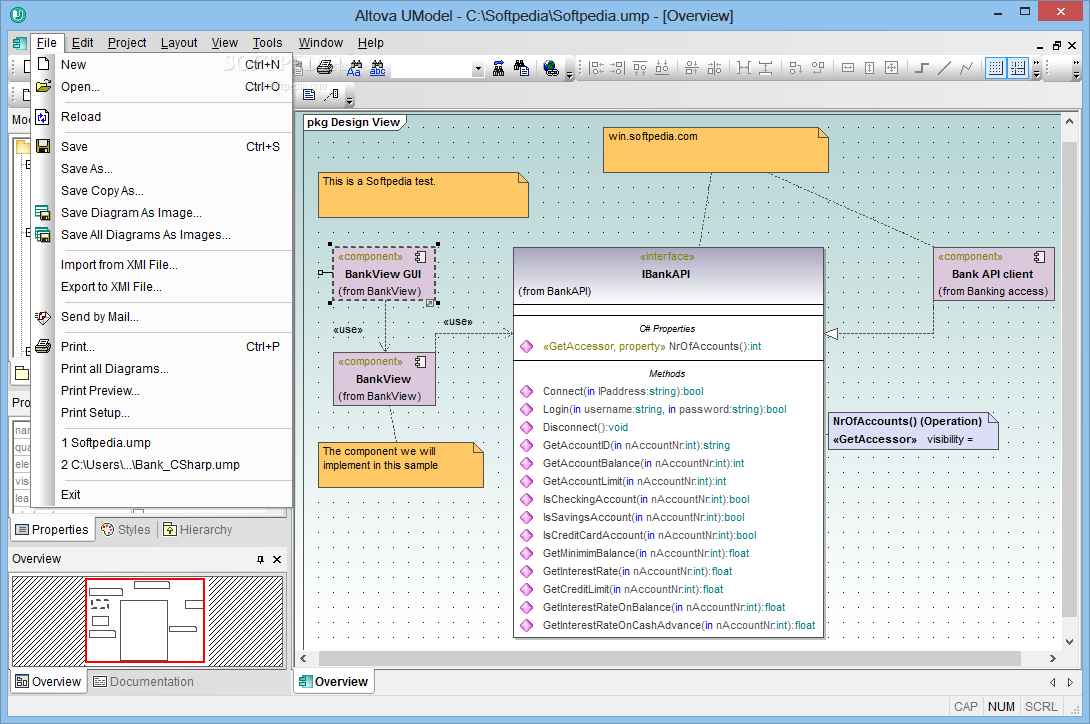Click the printer icon in the toolbar
This screenshot has height=724, width=1090.
tap(325, 67)
